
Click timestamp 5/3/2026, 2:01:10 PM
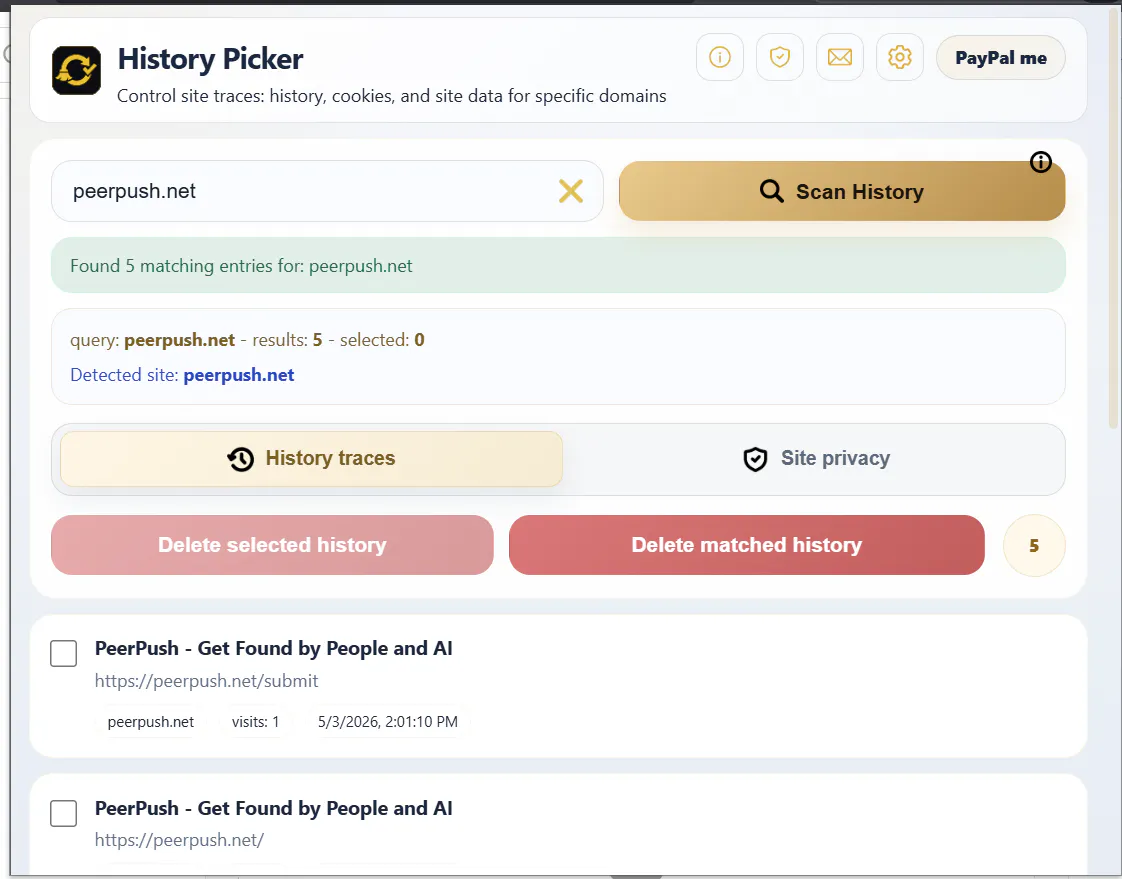(388, 722)
